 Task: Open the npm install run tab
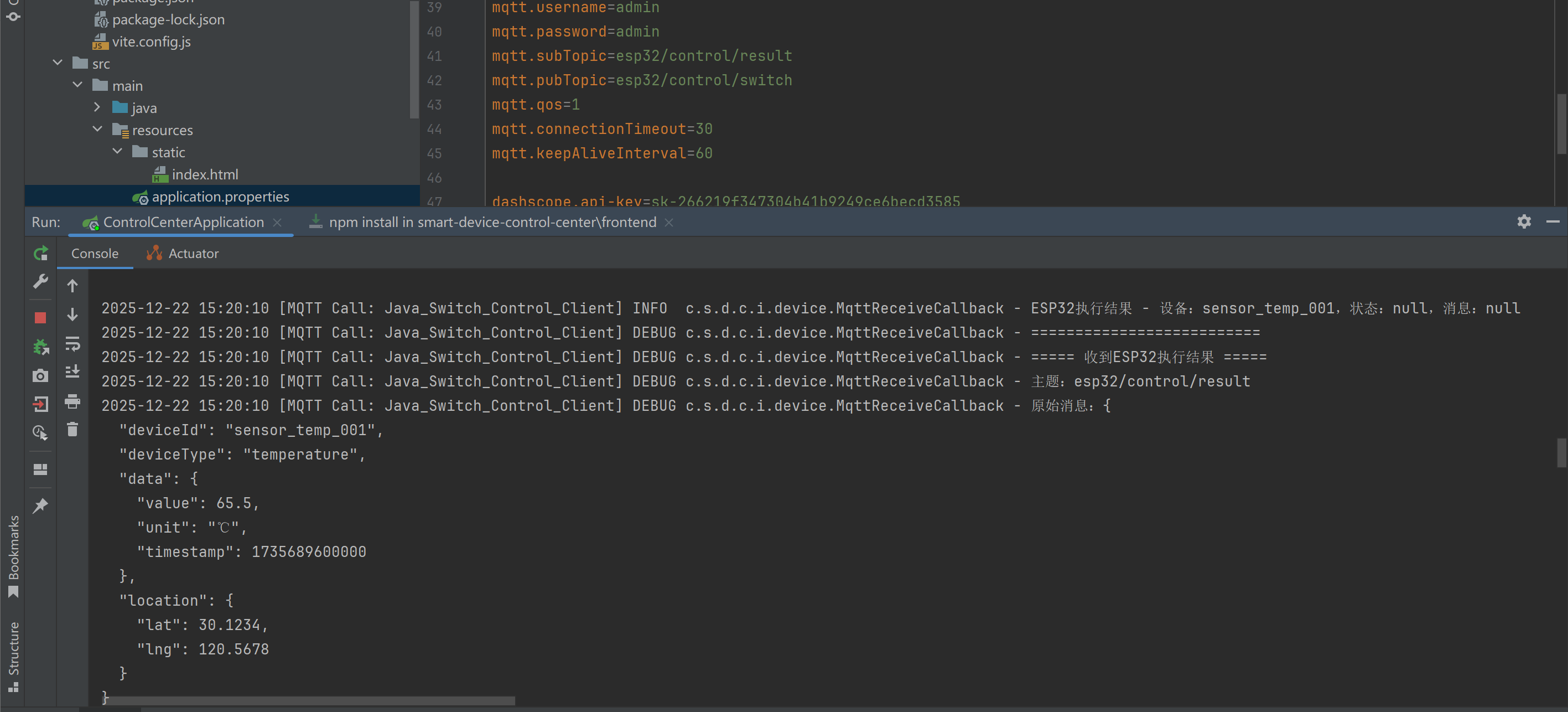[x=492, y=223]
